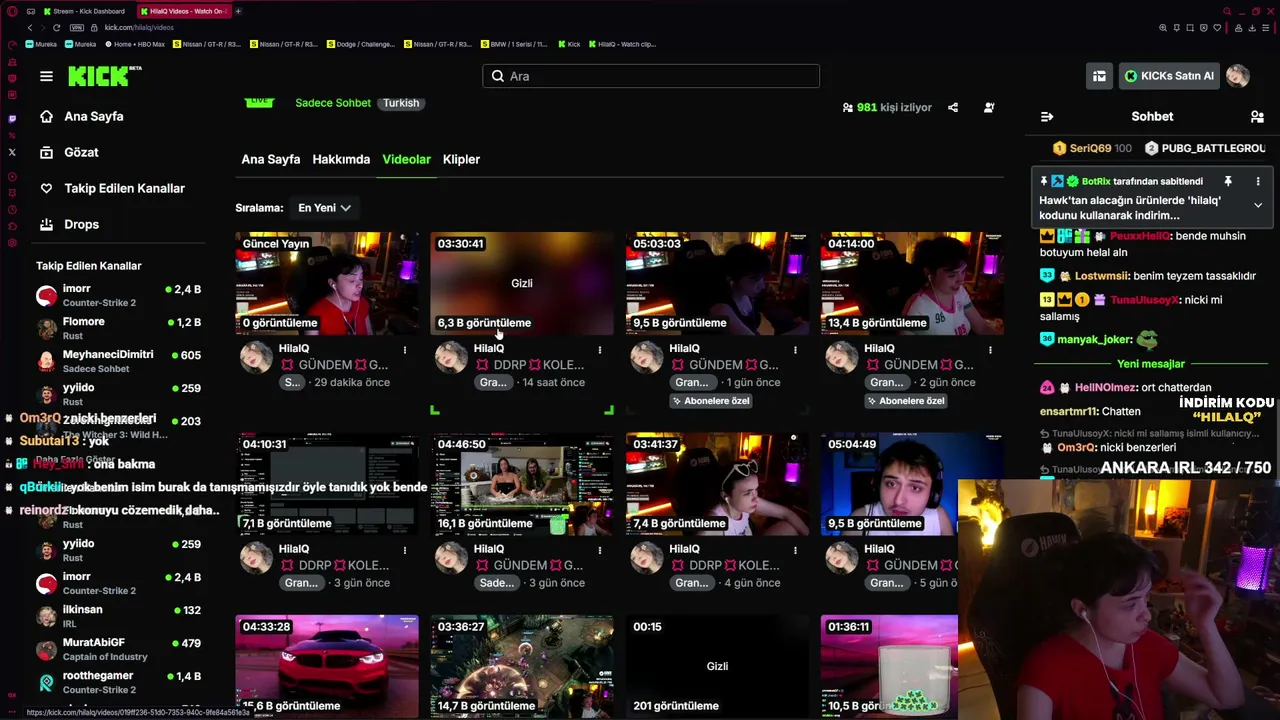Open ilkinsan channel in sidebar list

(118, 616)
